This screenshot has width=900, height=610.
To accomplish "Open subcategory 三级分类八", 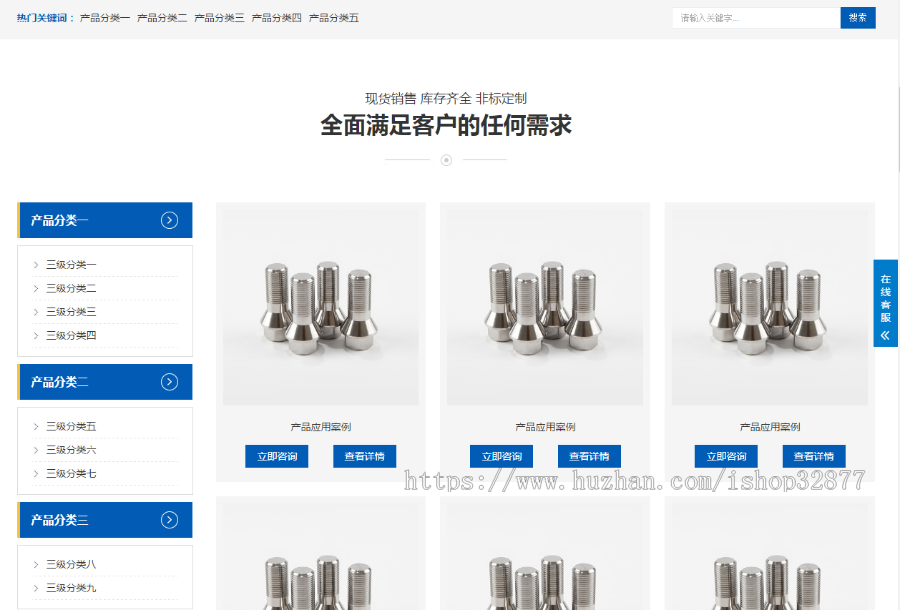I will 71,565.
